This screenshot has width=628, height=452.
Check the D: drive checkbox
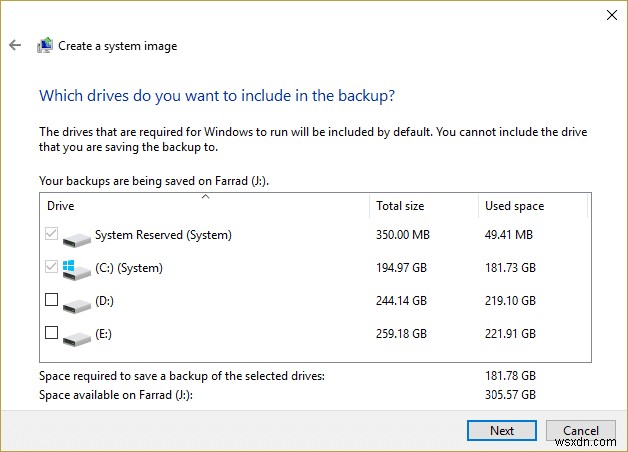tap(53, 300)
